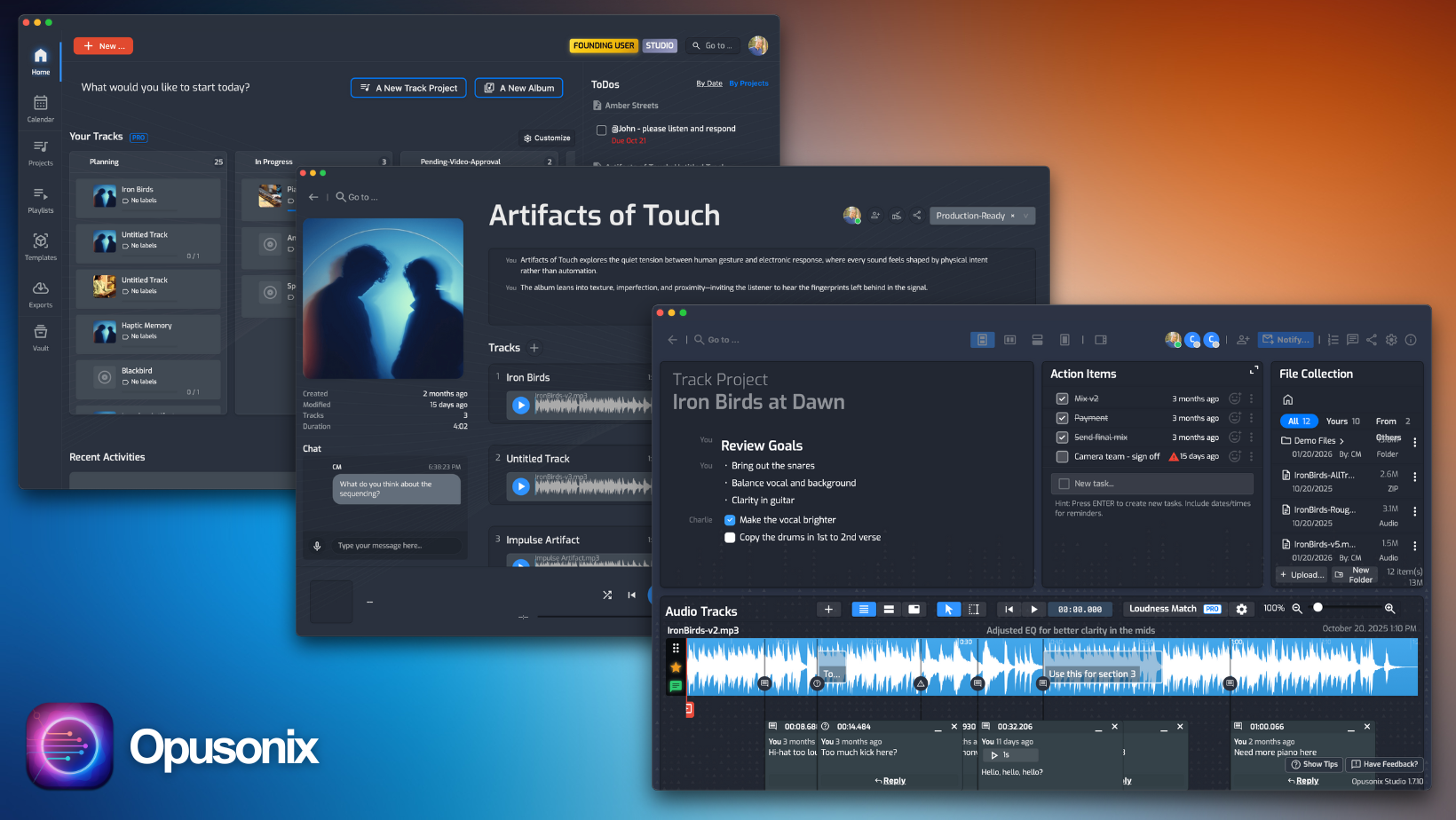The image size is (1456, 820).
Task: Open Calendar in the left sidebar
Action: [40, 107]
